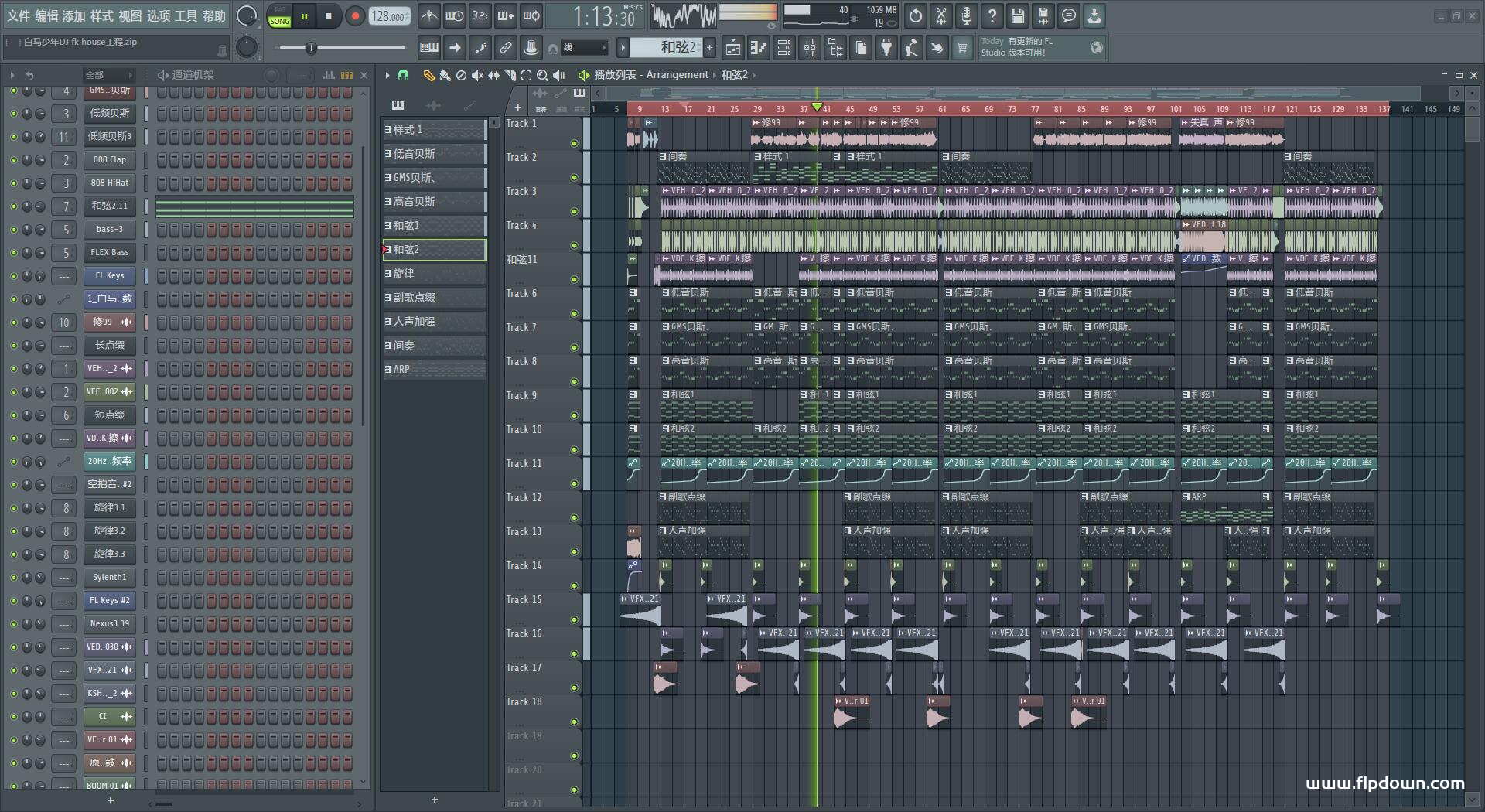Switch PAT/SONG mode toggle
Image resolution: width=1485 pixels, height=812 pixels.
coord(280,16)
